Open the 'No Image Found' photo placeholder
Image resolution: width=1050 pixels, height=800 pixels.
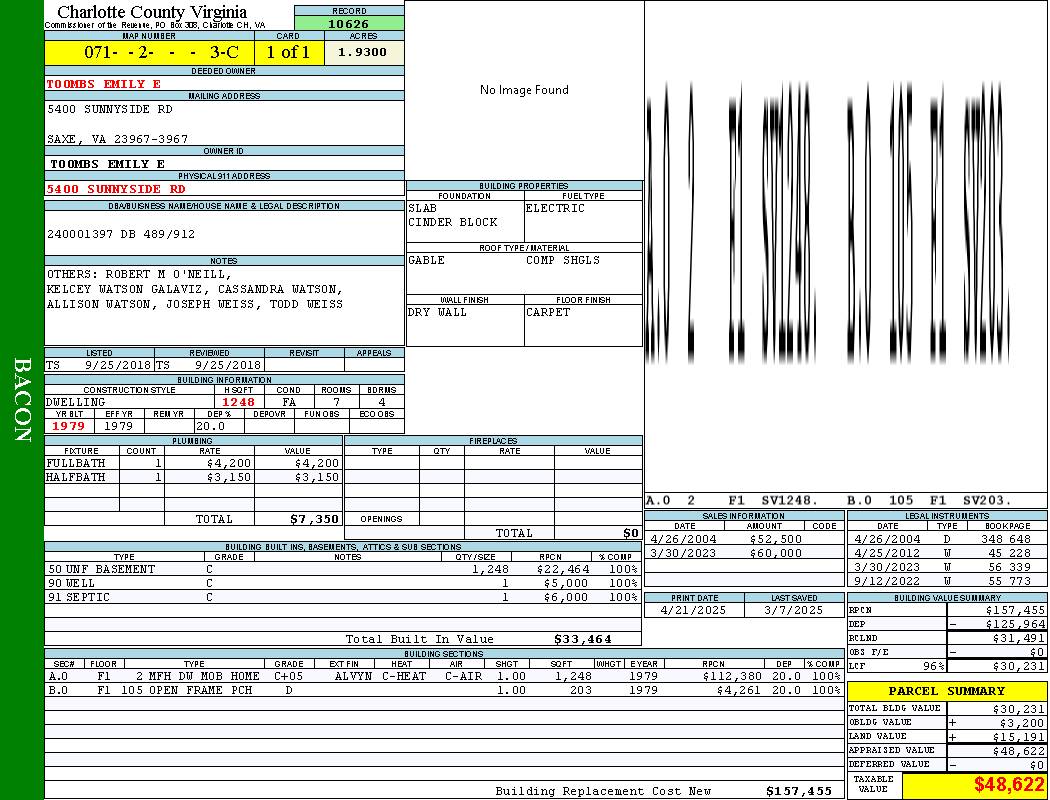524,90
